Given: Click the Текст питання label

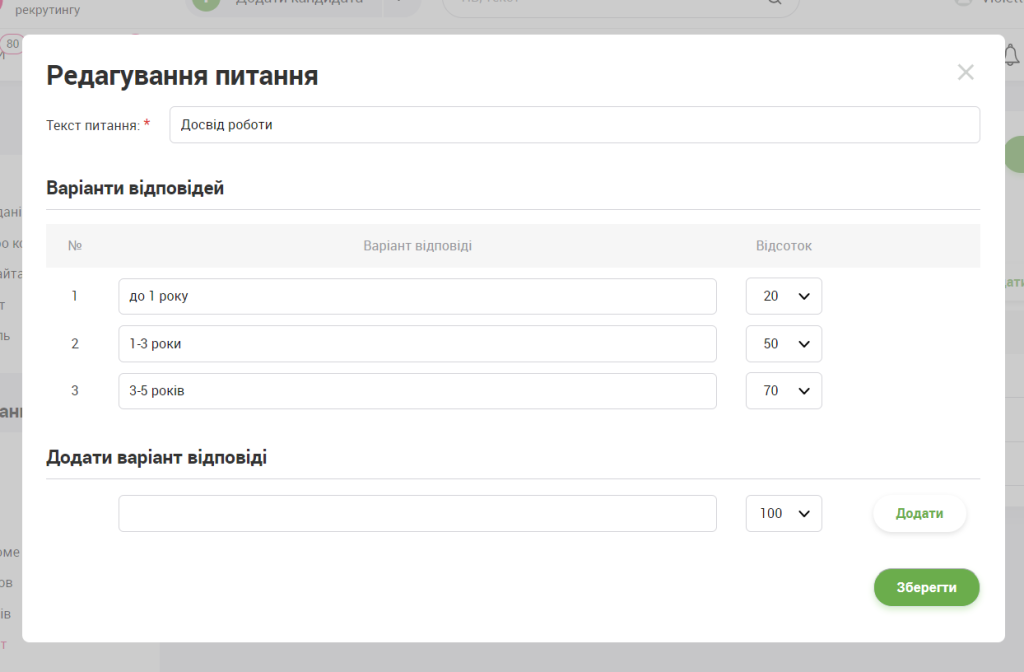Looking at the screenshot, I should pos(93,125).
